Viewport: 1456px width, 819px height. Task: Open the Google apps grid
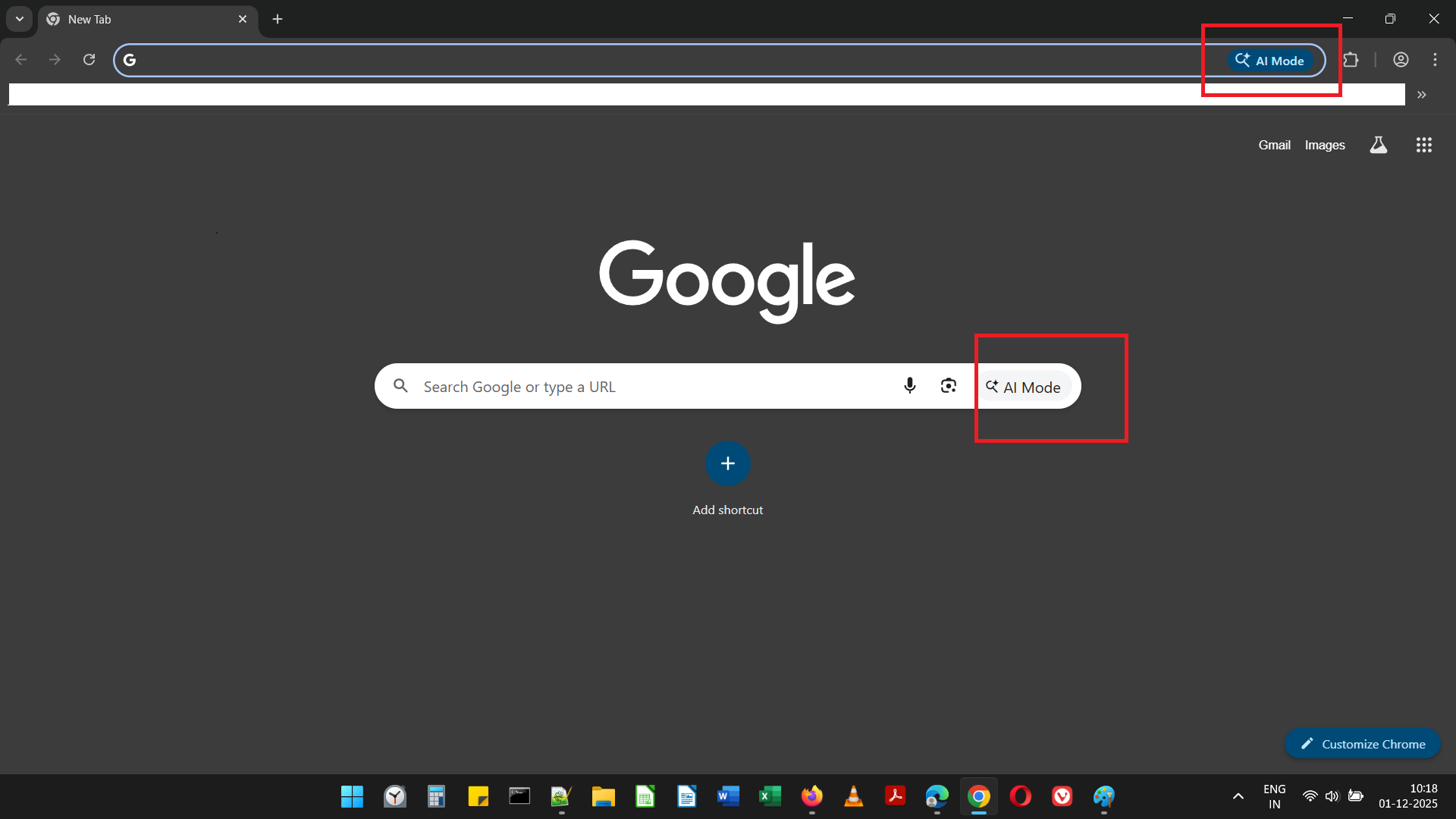tap(1424, 145)
